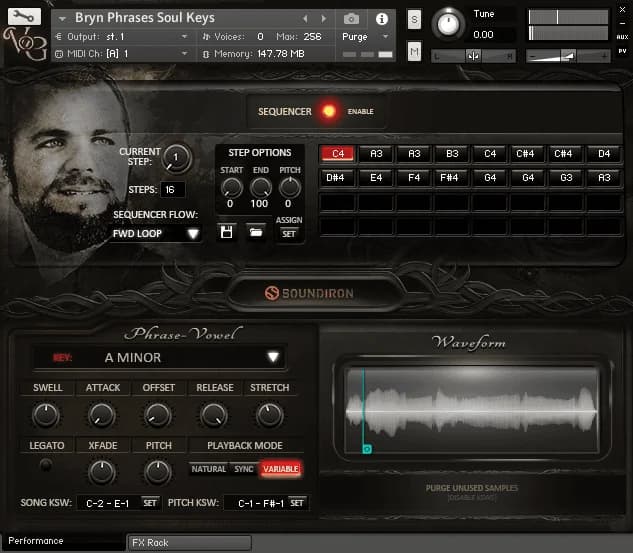The height and width of the screenshot is (553, 633).
Task: Go to the previous instrument arrow
Action: [x=306, y=19]
